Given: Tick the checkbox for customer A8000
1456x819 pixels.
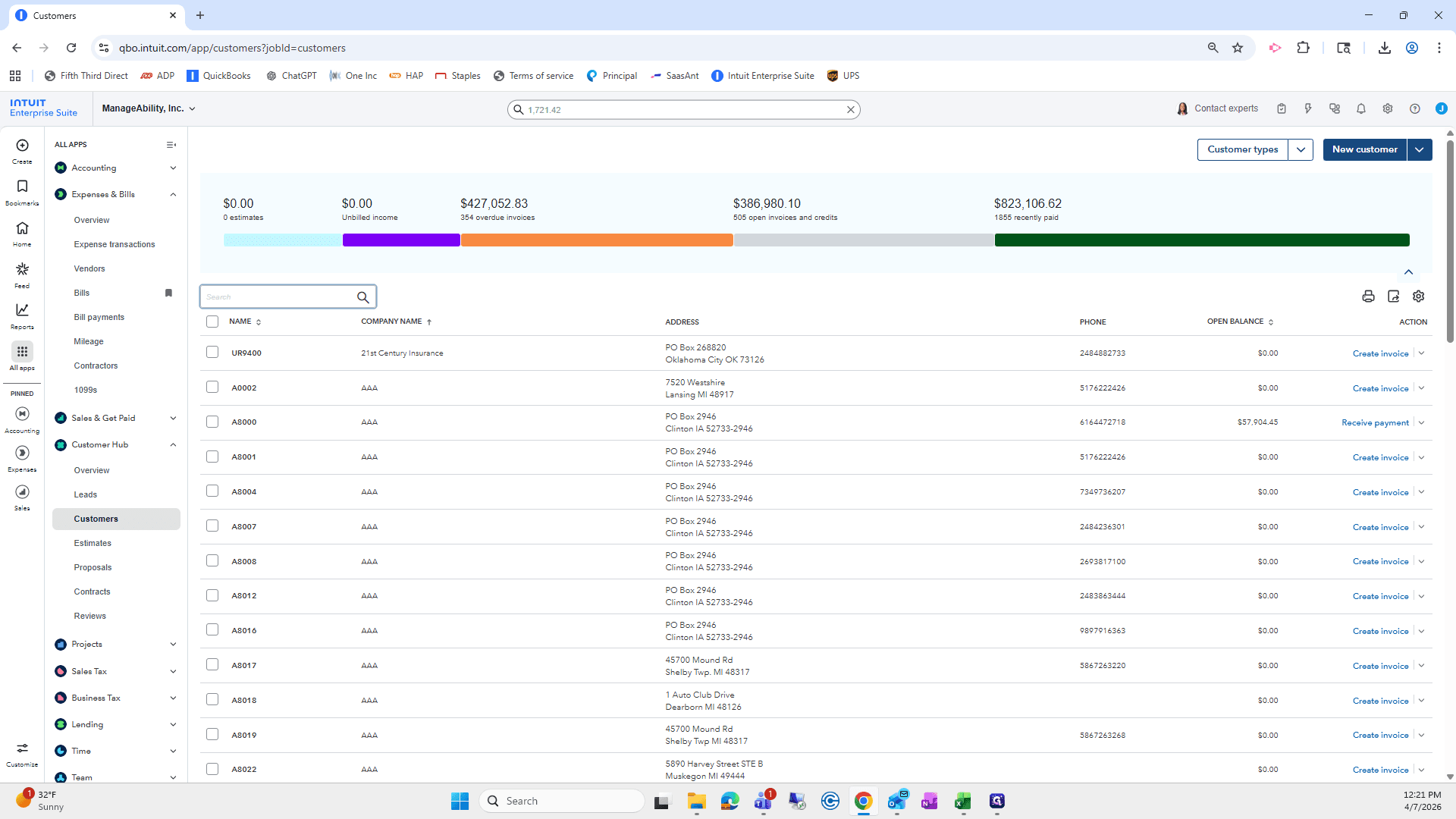Looking at the screenshot, I should [212, 422].
